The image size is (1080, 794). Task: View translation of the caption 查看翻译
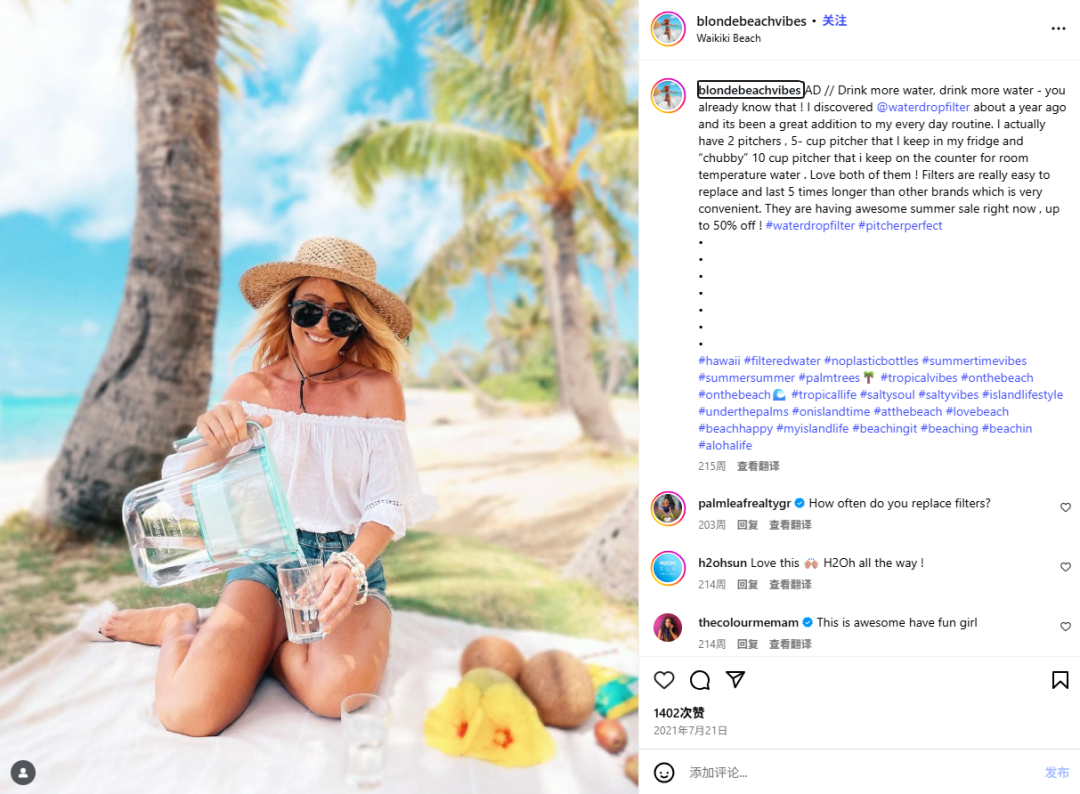click(x=758, y=466)
